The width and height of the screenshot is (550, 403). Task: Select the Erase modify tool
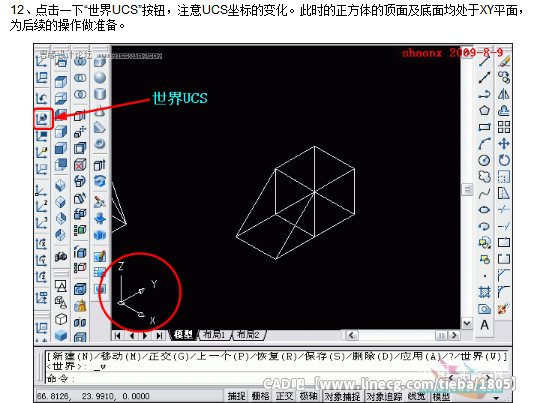click(x=504, y=61)
